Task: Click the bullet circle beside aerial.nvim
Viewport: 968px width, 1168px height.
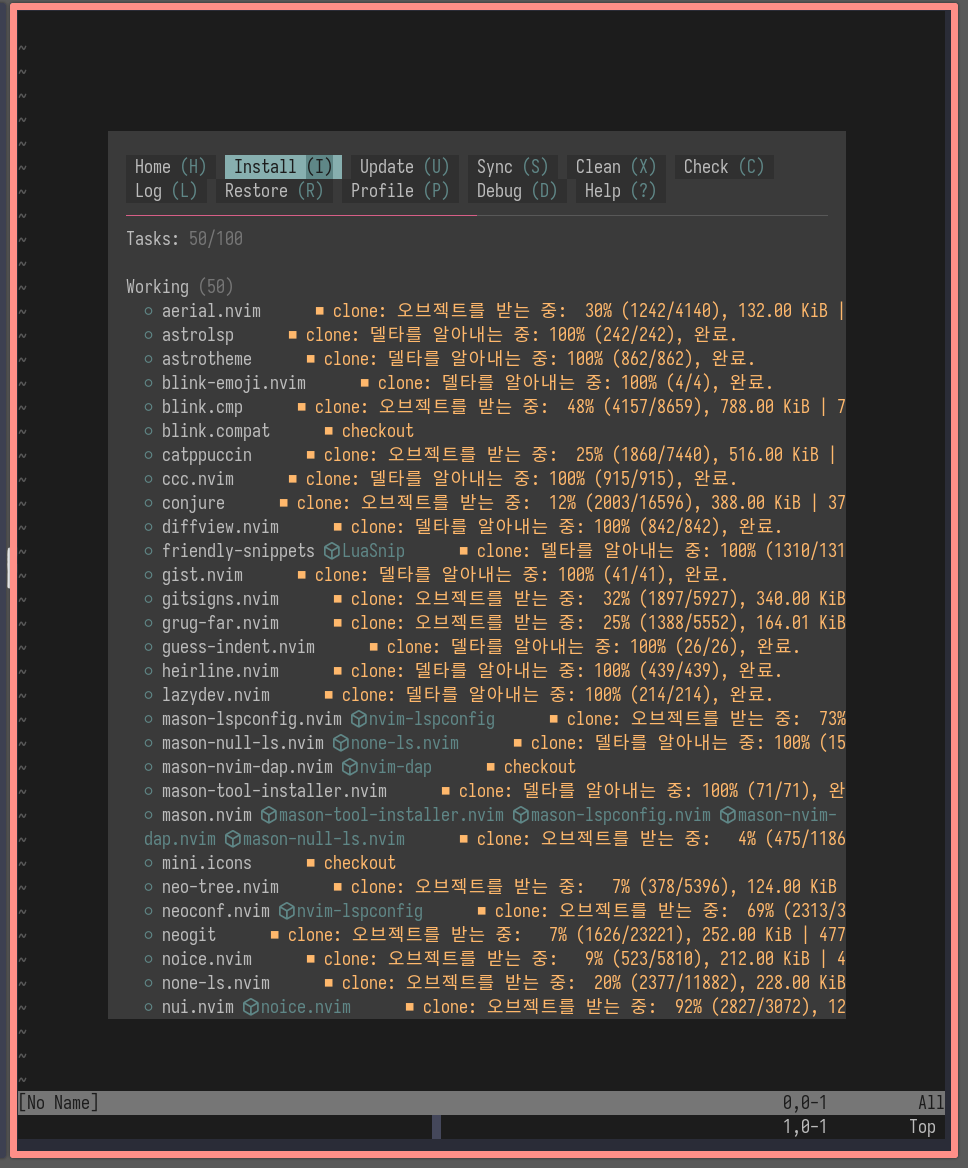Action: click(149, 311)
